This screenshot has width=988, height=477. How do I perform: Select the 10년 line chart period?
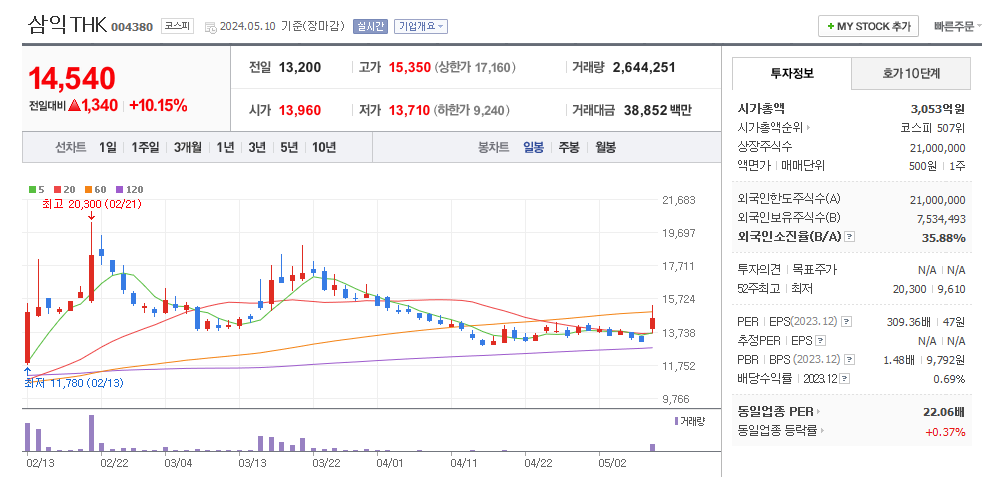[x=324, y=147]
